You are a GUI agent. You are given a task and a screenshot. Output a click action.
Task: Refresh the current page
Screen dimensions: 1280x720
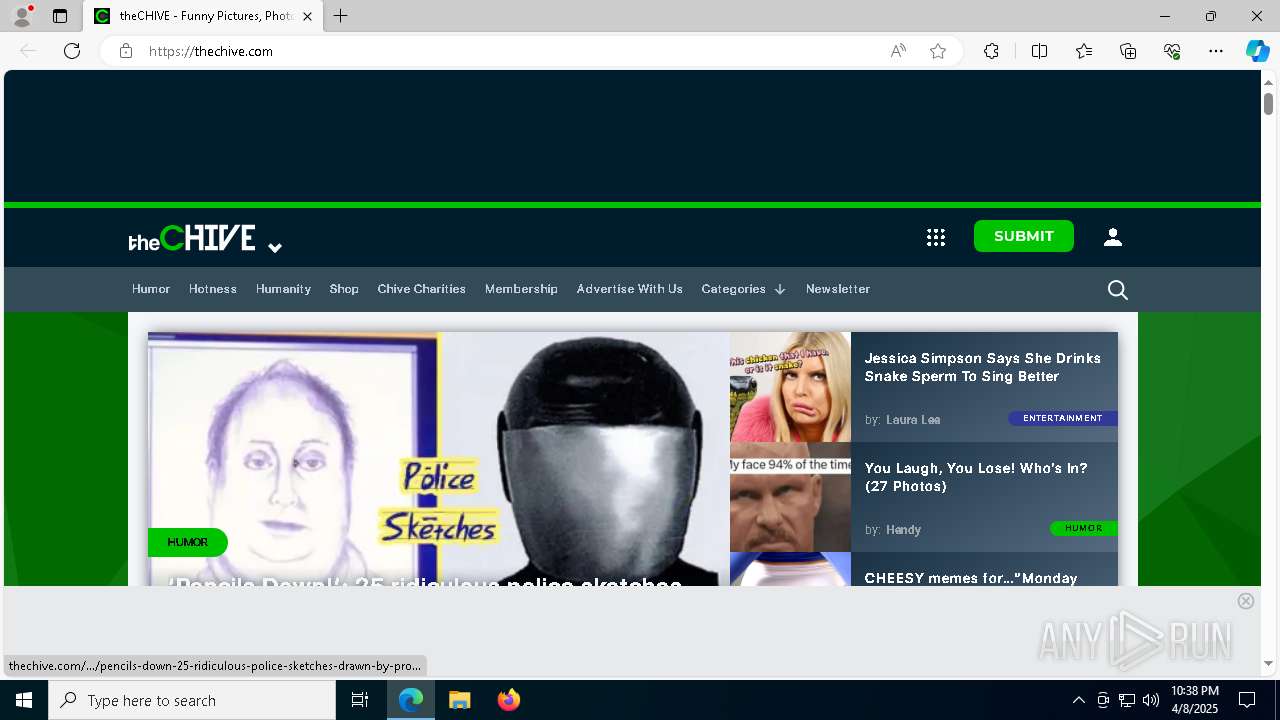click(x=72, y=51)
